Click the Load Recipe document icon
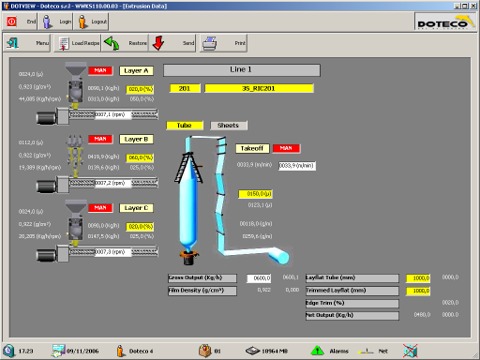Screen dimensions: 480x360 click(63, 43)
